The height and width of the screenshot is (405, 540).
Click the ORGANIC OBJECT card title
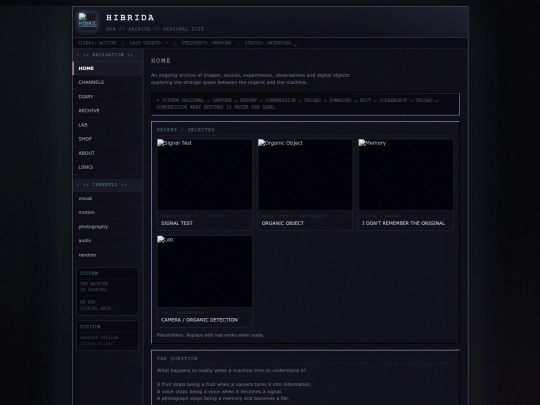click(x=283, y=223)
